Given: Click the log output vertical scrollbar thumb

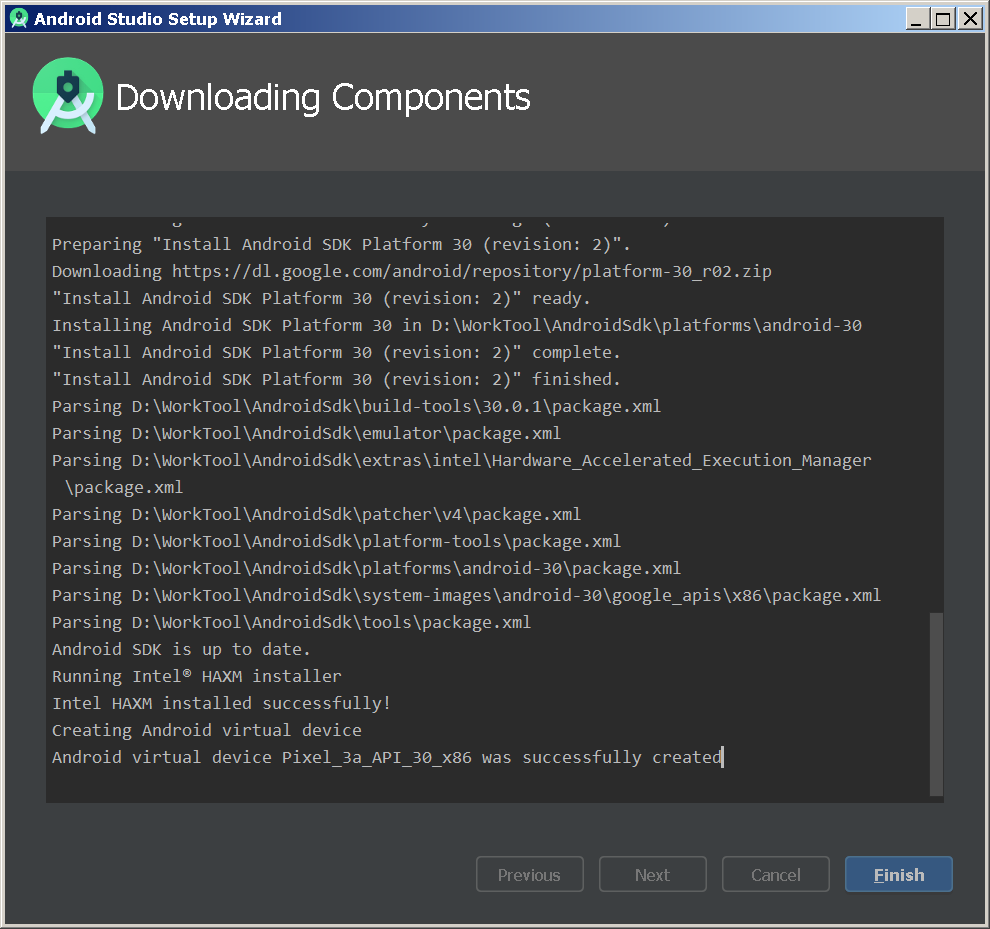Looking at the screenshot, I should (936, 704).
